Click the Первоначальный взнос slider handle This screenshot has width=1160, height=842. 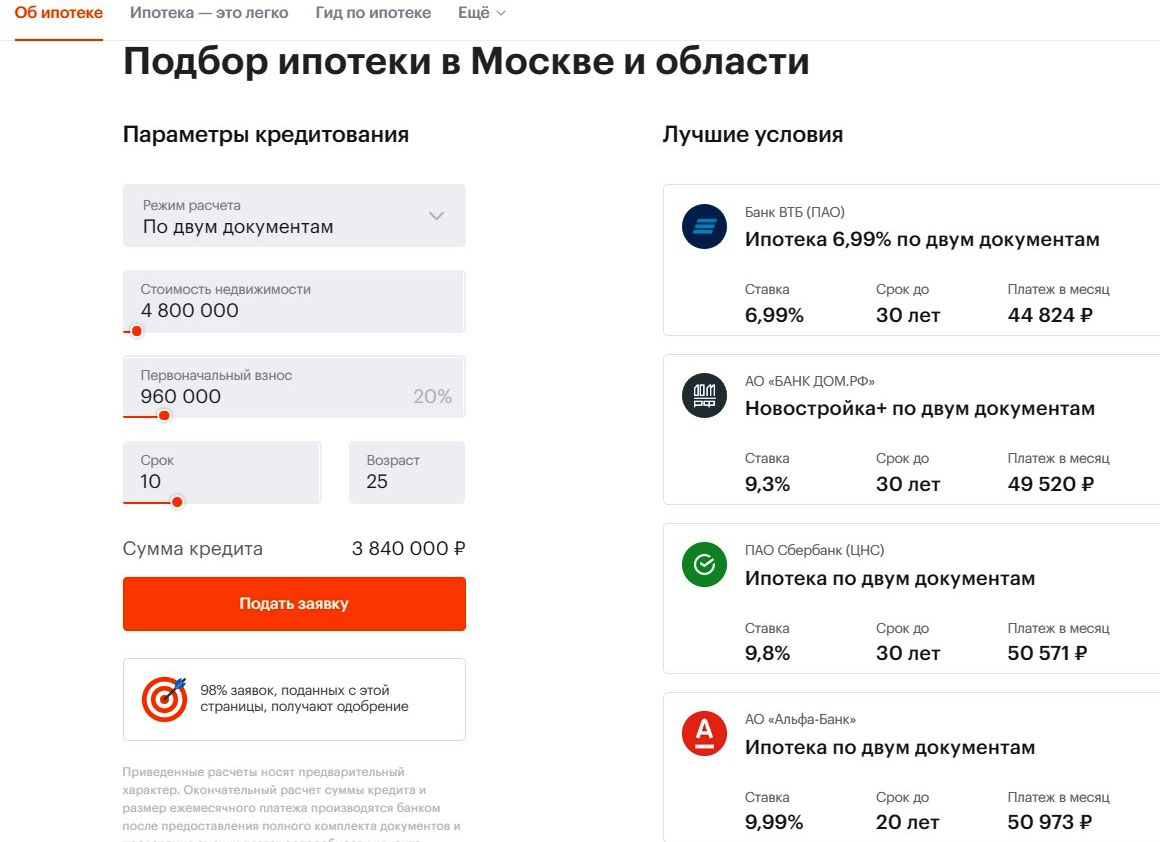click(x=164, y=416)
